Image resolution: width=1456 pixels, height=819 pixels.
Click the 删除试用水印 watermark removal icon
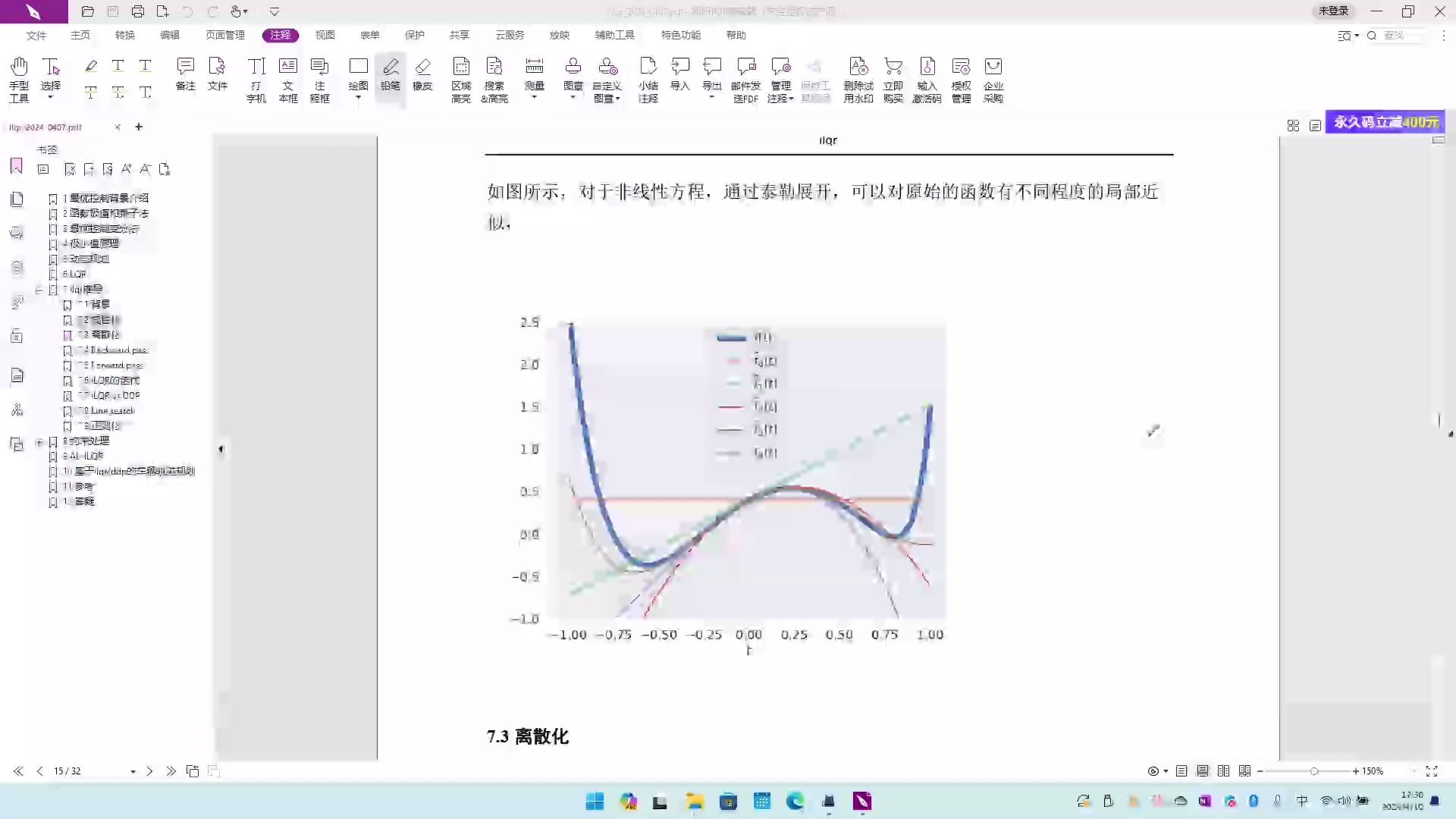tap(858, 78)
